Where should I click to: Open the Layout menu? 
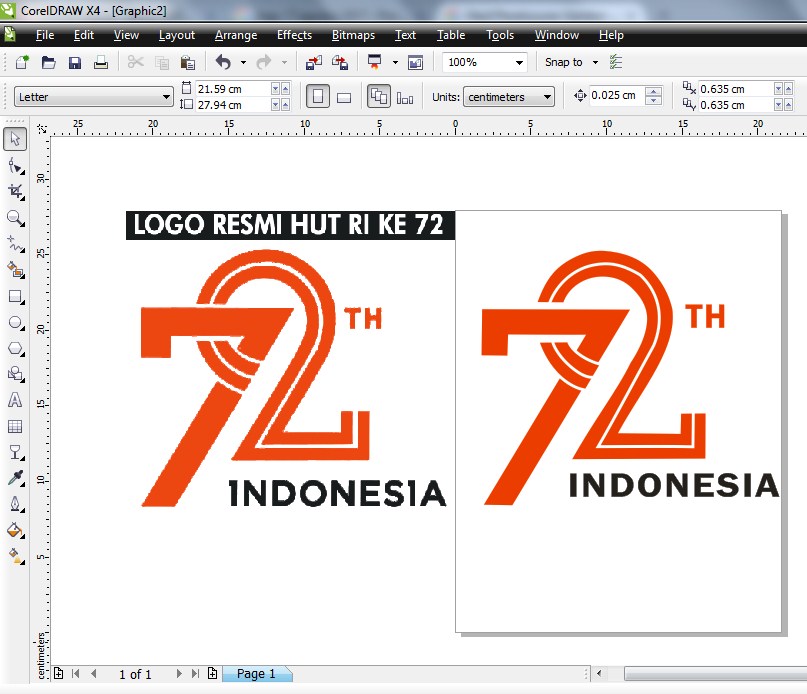click(177, 35)
